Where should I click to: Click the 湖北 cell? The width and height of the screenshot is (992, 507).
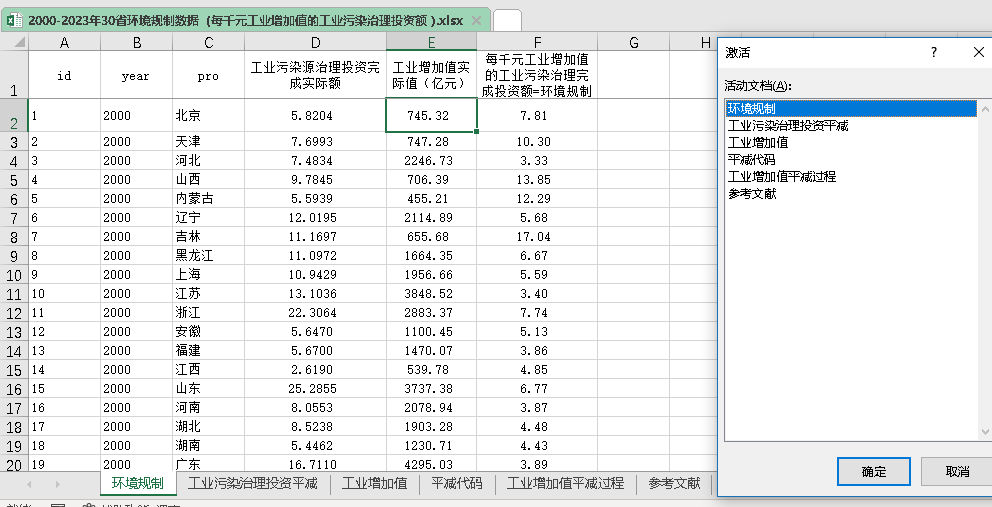click(209, 426)
